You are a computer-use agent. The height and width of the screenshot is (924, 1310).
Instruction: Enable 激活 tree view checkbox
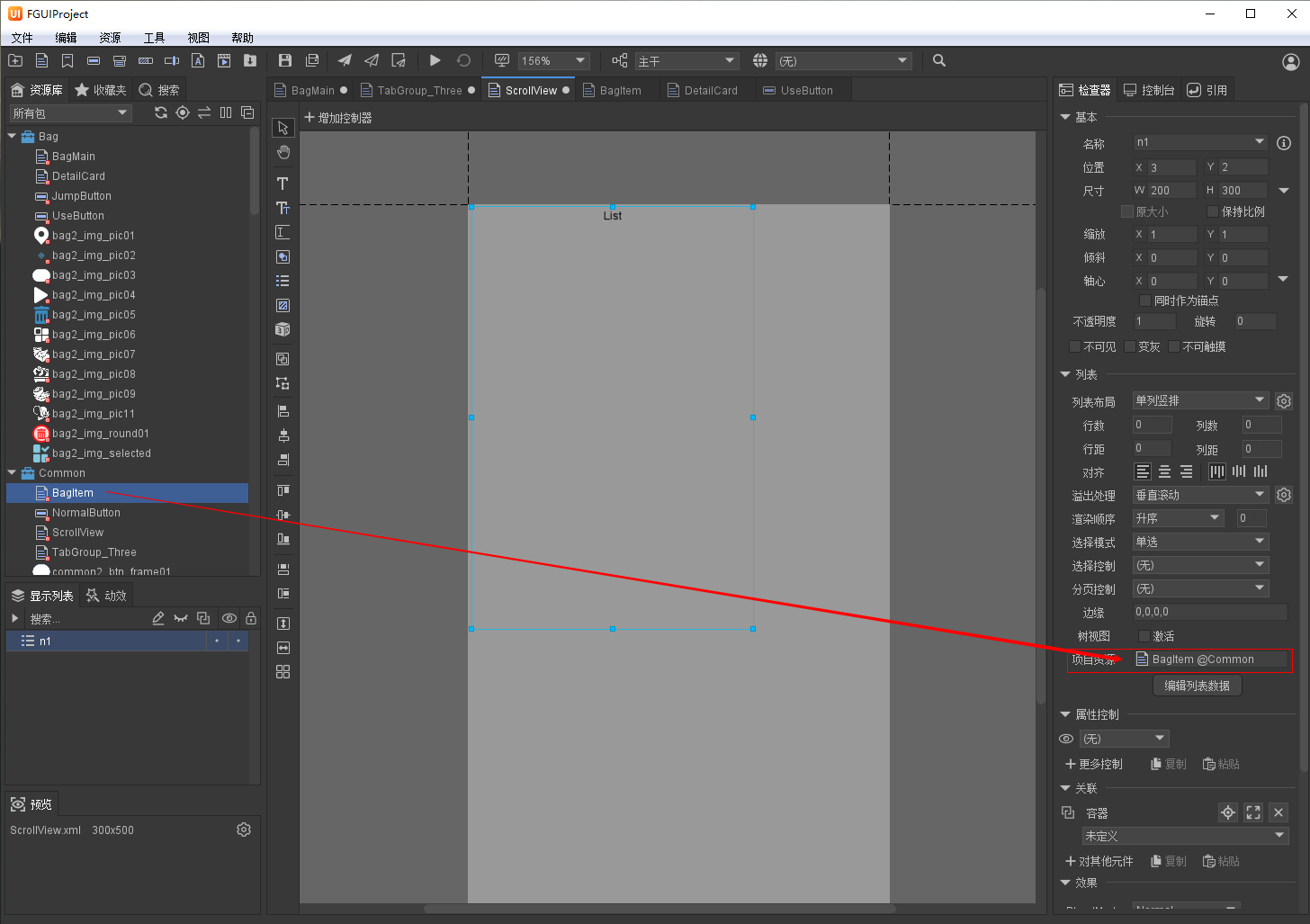pos(1144,636)
